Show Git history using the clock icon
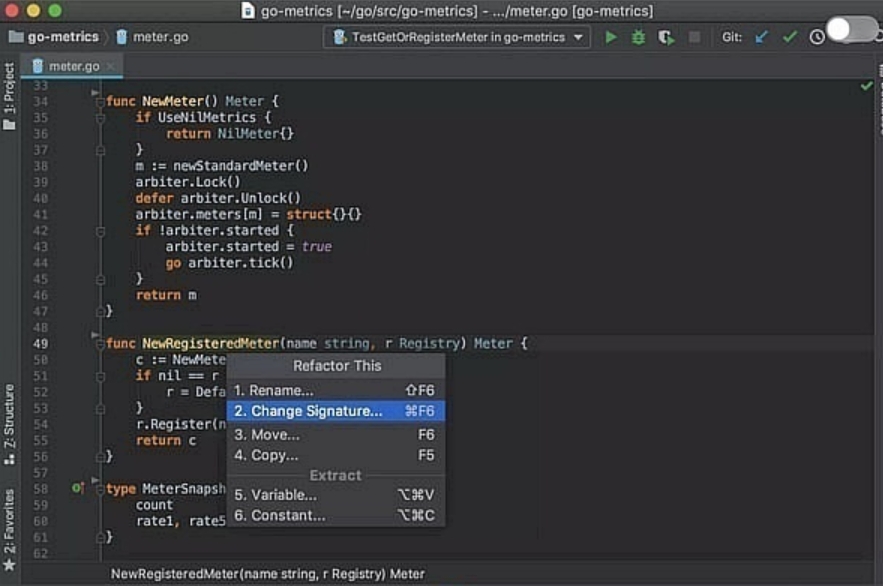 pos(817,37)
